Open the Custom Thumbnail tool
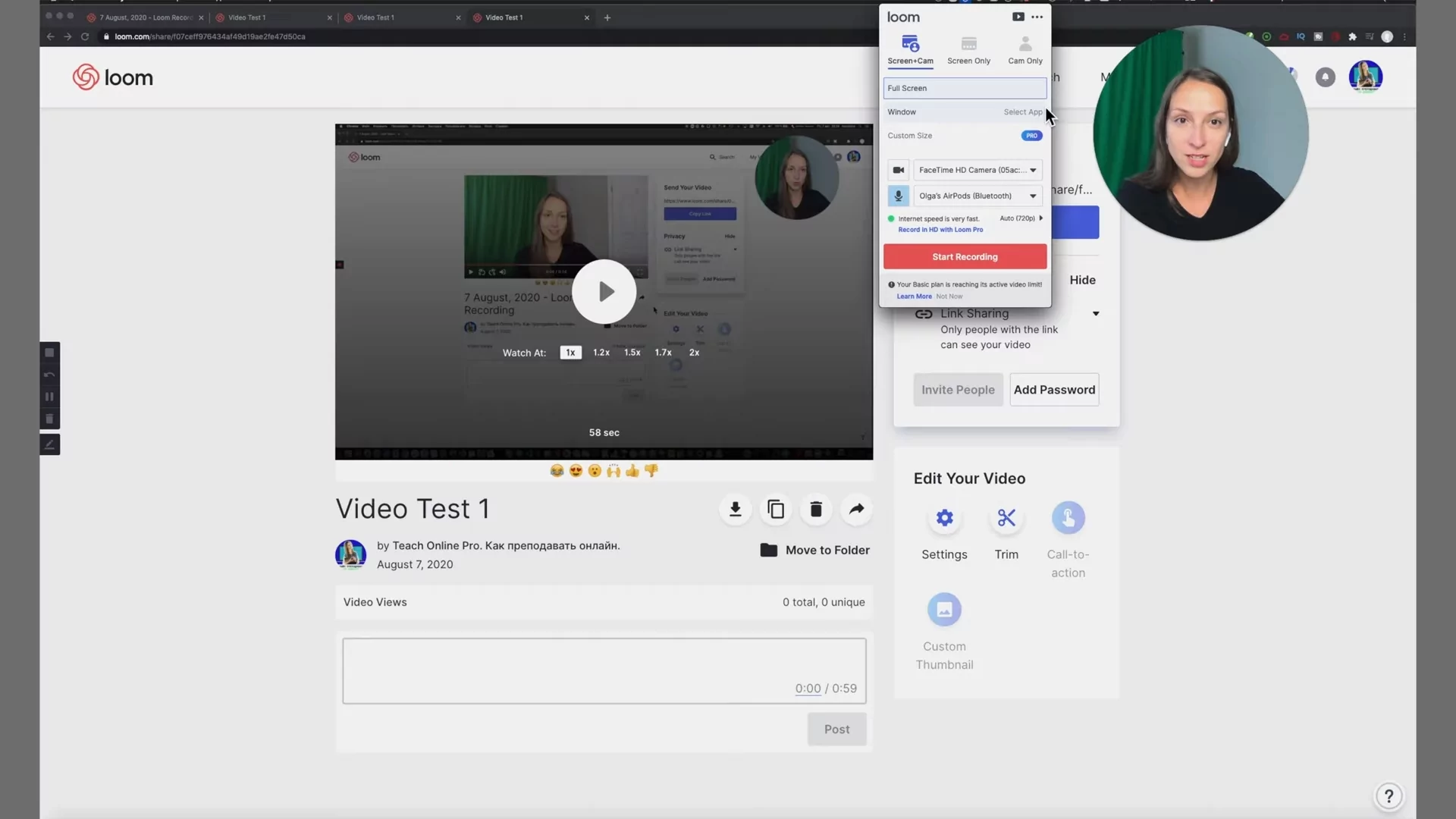The width and height of the screenshot is (1456, 819). [944, 610]
